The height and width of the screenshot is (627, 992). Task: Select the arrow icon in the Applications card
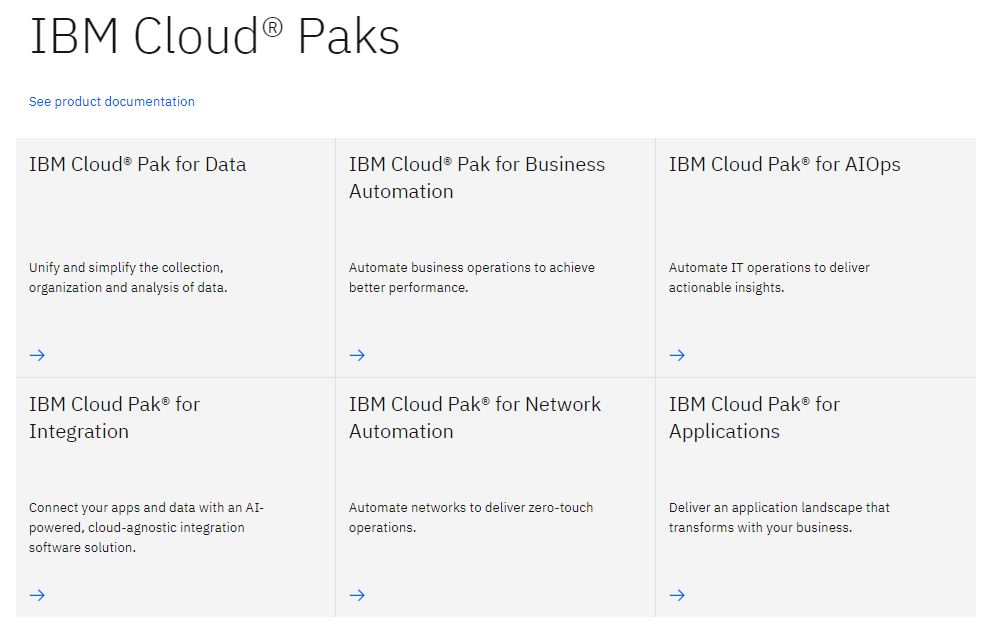click(677, 595)
